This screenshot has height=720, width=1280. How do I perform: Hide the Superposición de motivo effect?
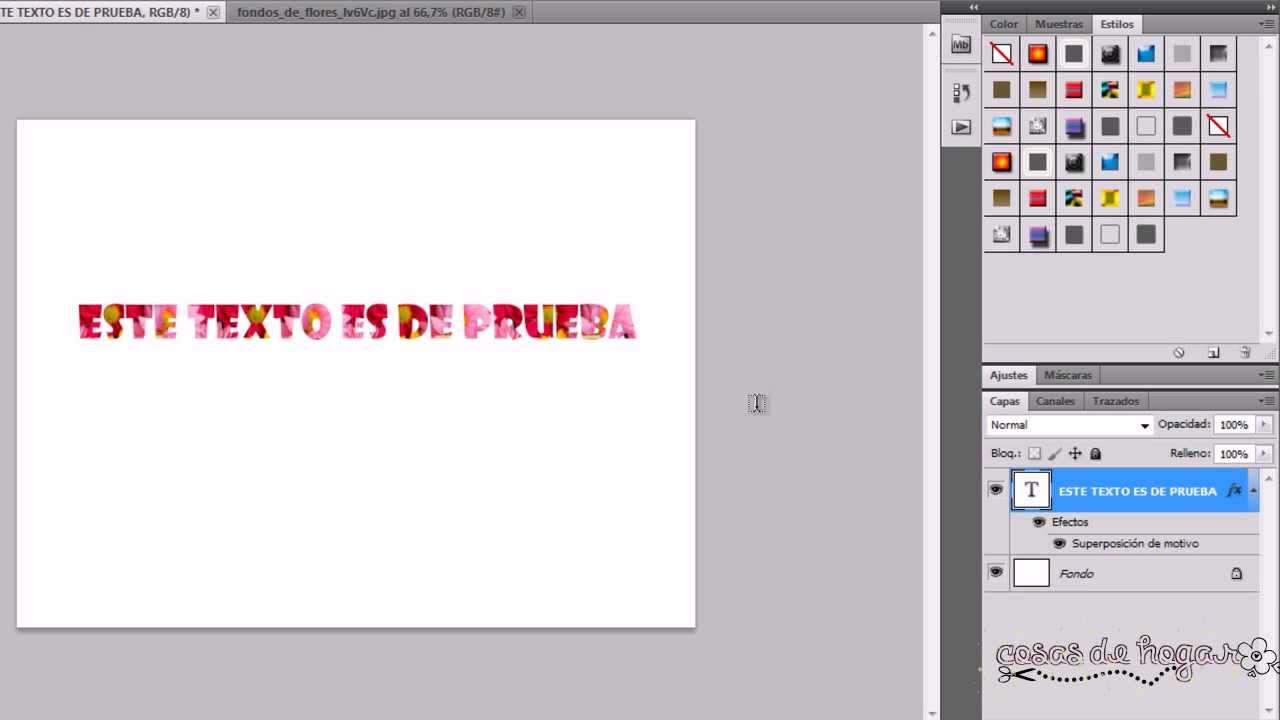tap(1059, 544)
